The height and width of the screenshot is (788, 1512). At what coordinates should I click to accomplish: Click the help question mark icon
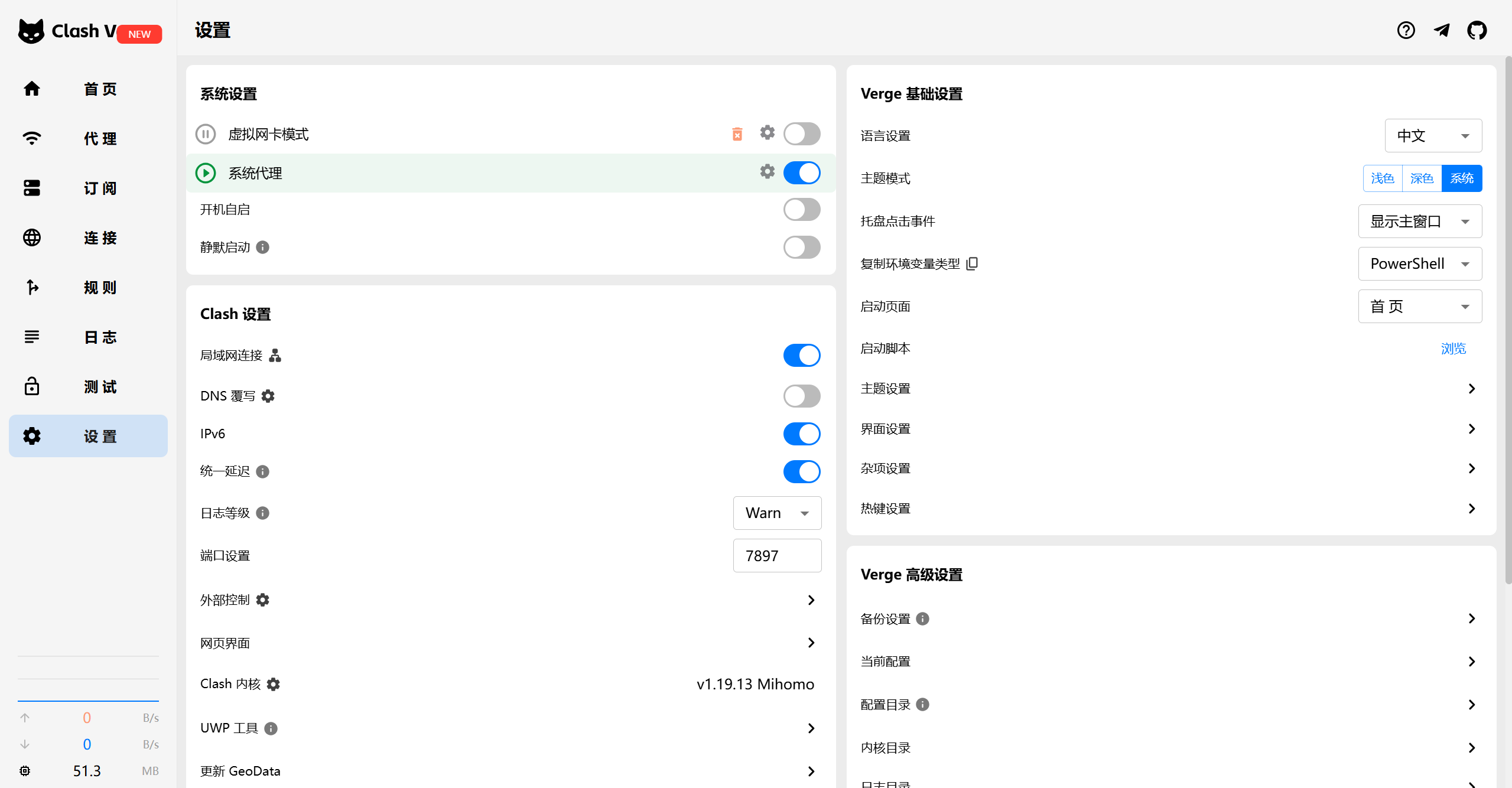[1406, 30]
